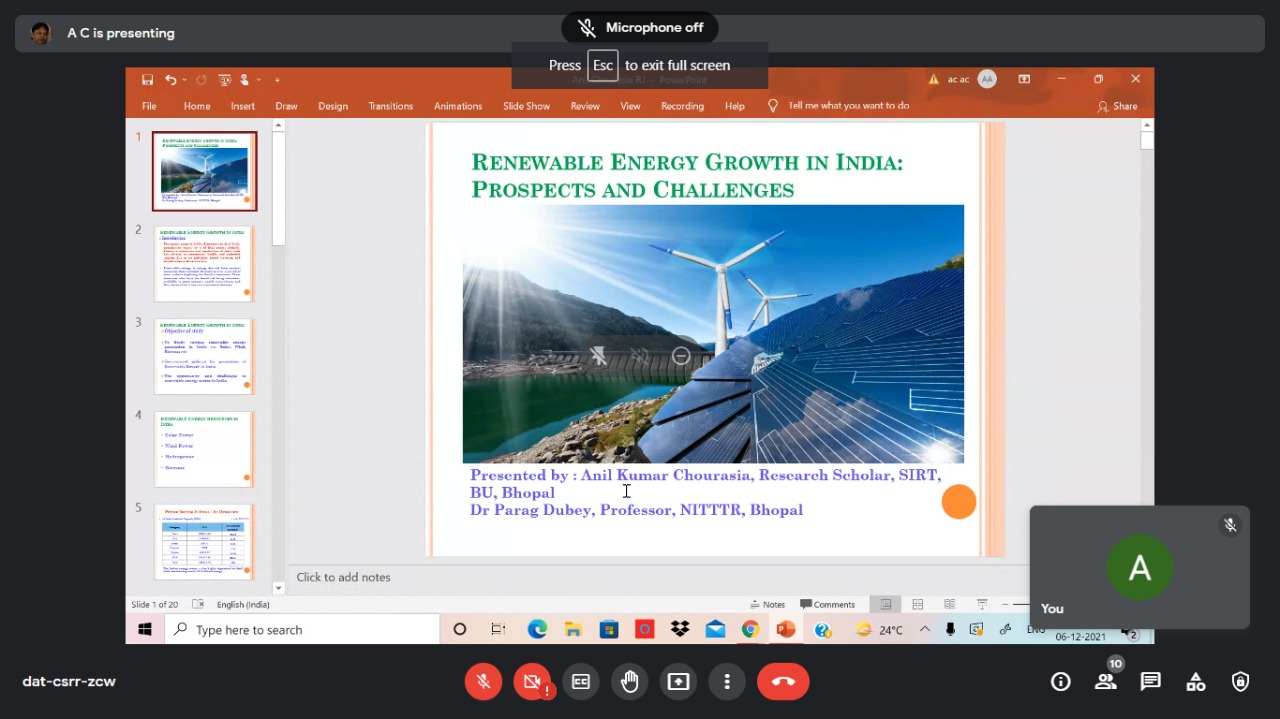Switch to Normal view
1280x719 pixels.
pos(886,604)
